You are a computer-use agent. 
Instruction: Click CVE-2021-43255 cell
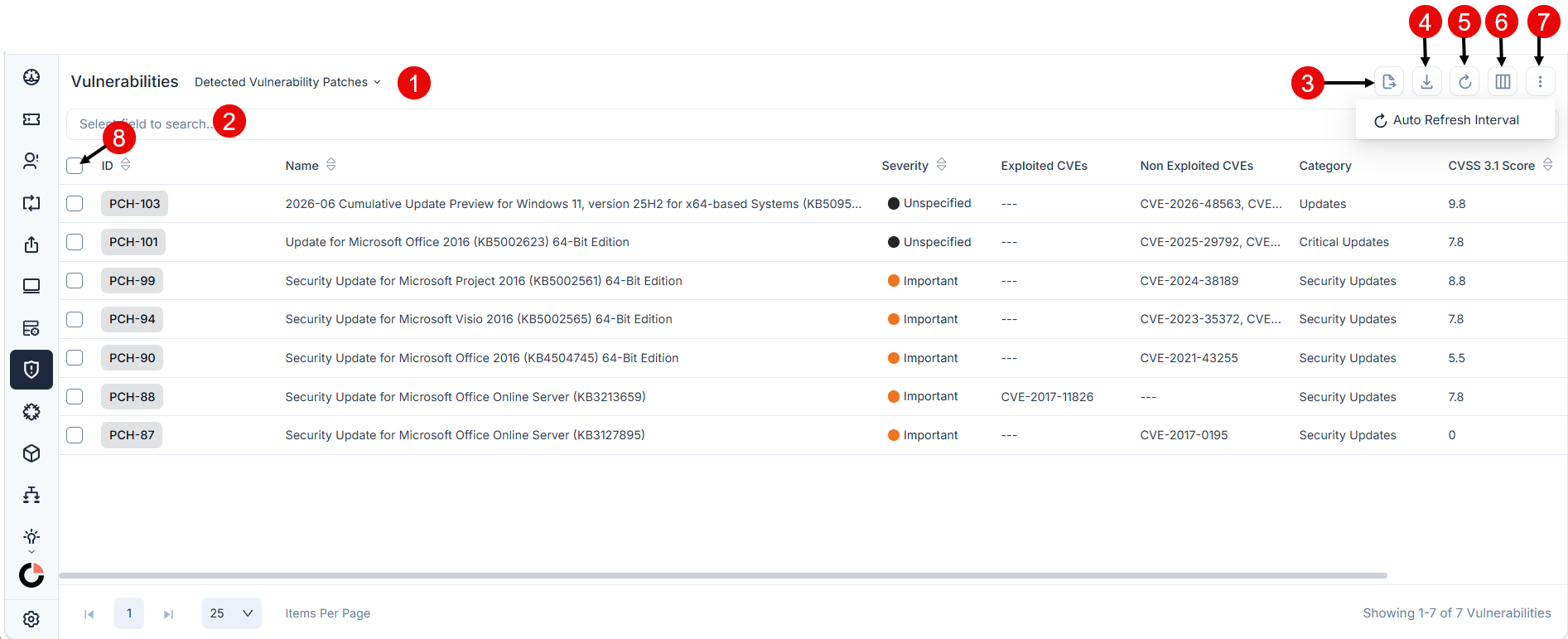tap(1189, 358)
